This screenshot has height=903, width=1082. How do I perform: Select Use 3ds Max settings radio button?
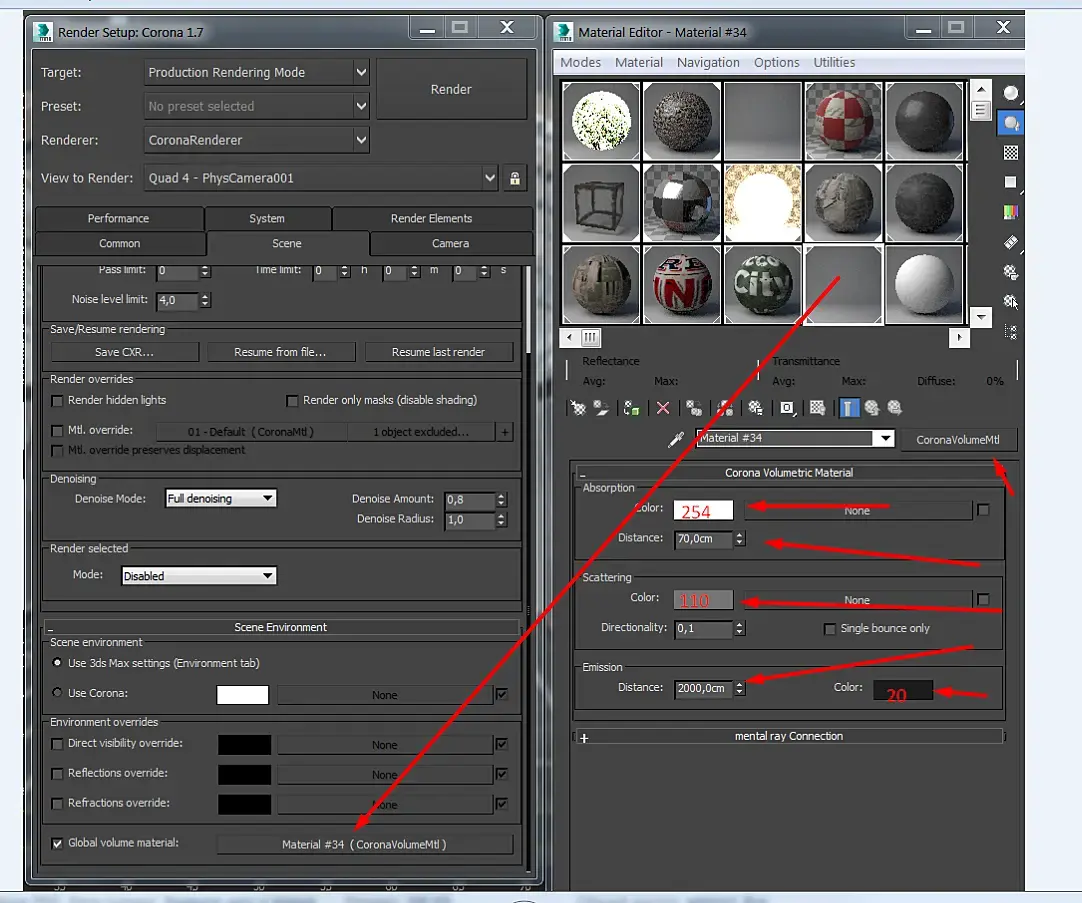pos(57,662)
